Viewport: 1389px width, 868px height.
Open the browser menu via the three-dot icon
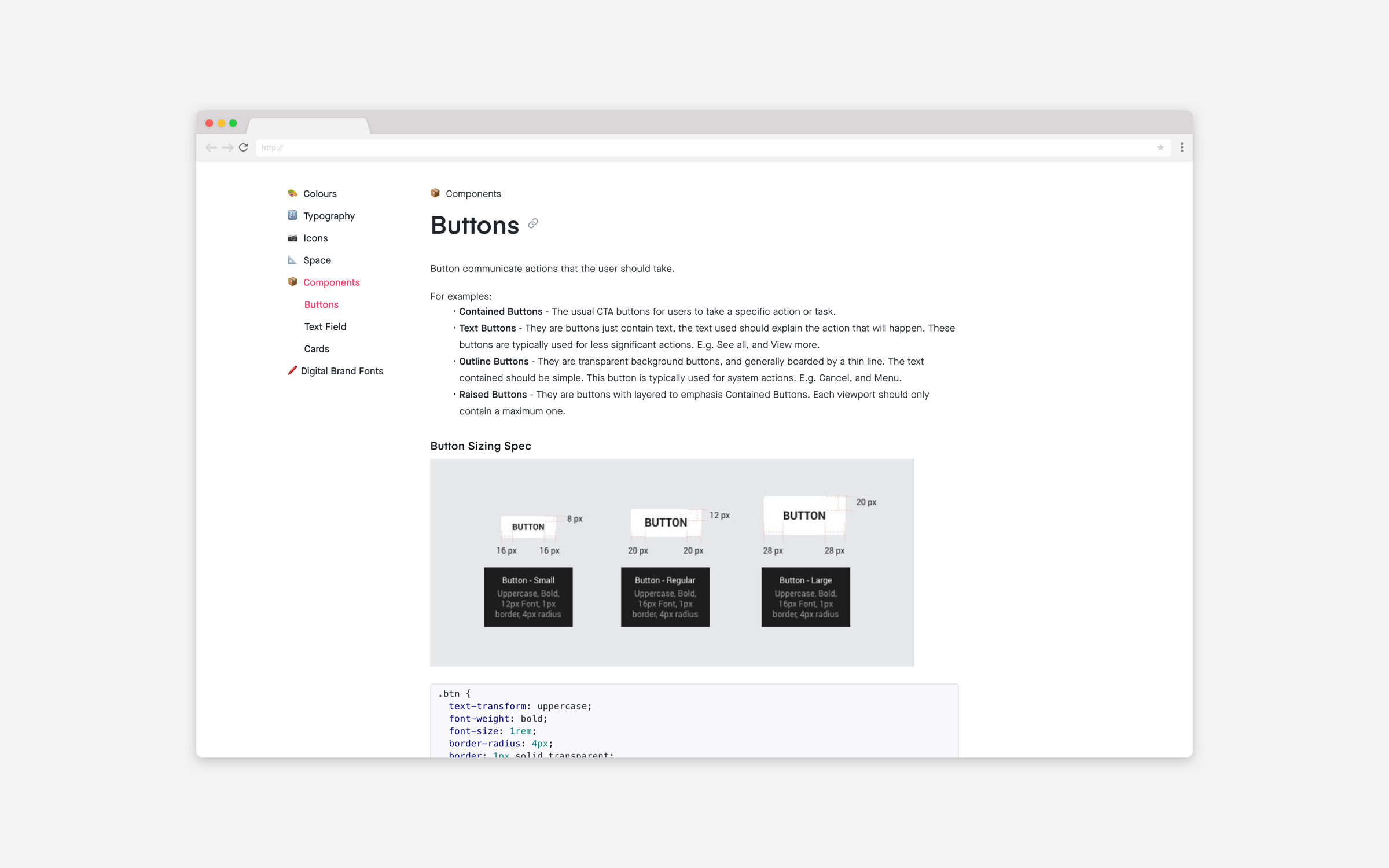point(1181,148)
